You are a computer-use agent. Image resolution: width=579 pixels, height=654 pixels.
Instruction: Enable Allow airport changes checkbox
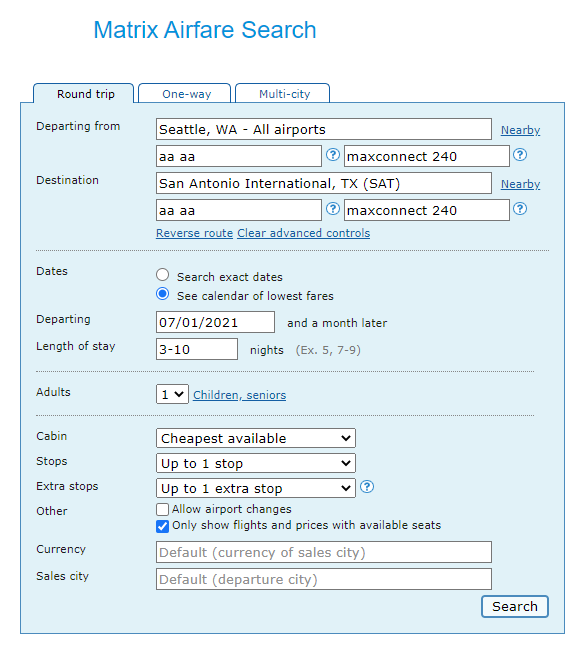coord(162,510)
